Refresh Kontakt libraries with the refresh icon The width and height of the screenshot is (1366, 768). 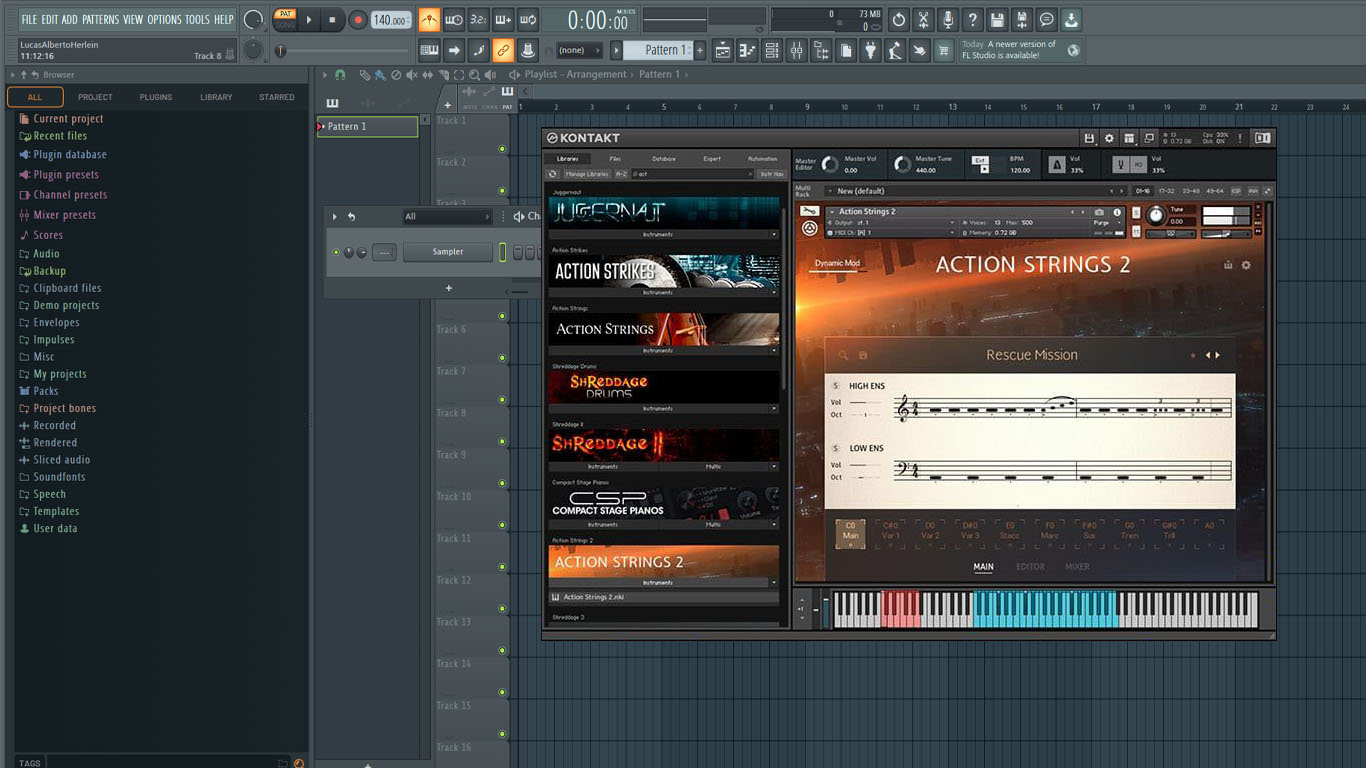552,174
